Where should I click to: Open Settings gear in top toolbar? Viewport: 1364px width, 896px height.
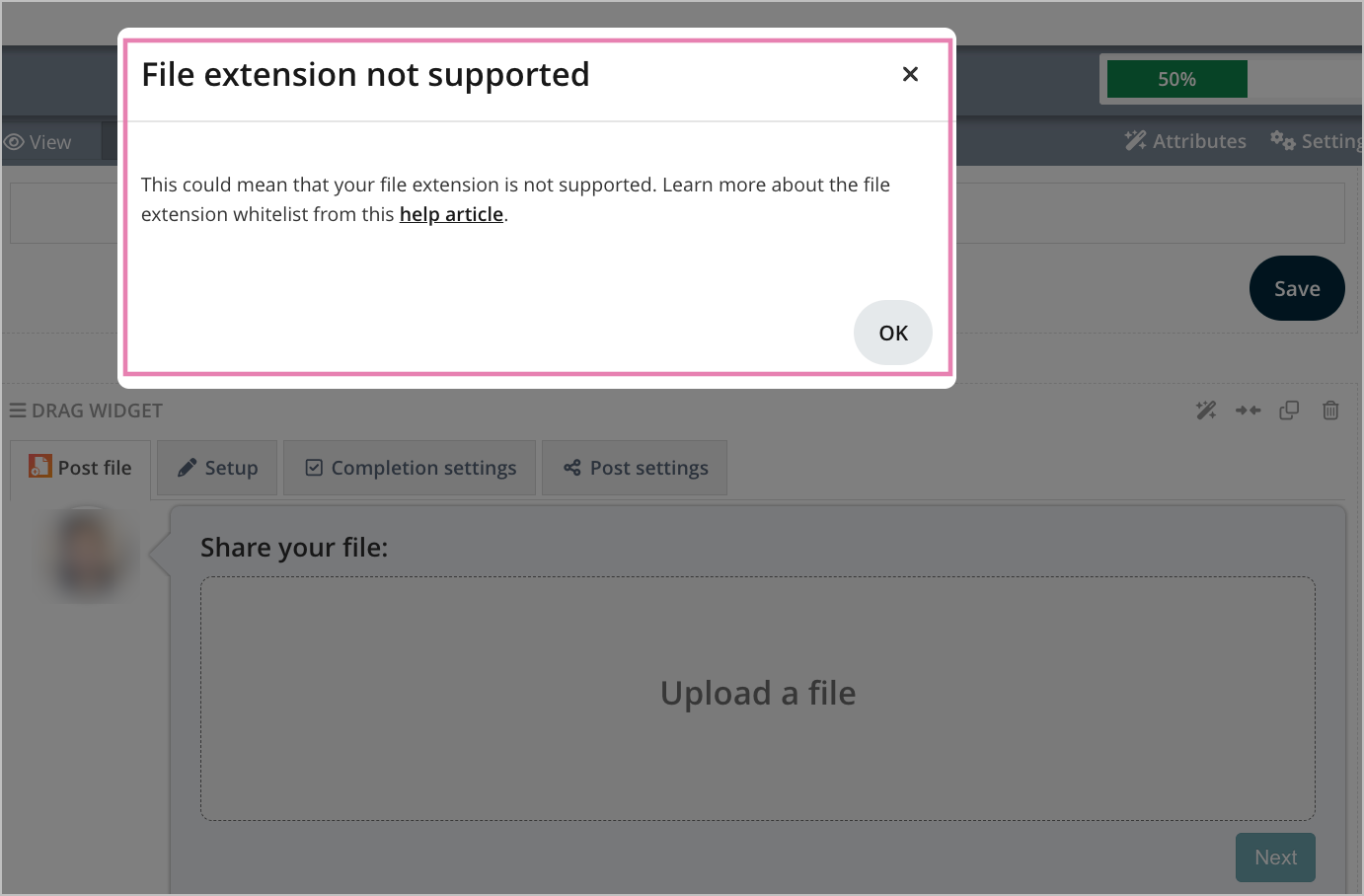[x=1317, y=141]
